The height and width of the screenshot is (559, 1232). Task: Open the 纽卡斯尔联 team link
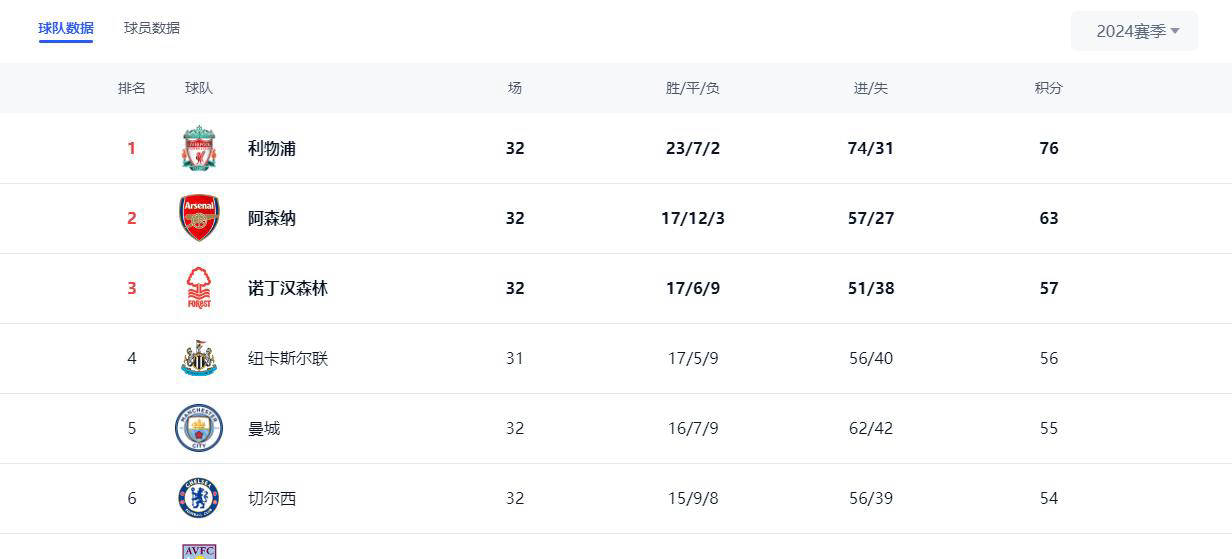(288, 358)
